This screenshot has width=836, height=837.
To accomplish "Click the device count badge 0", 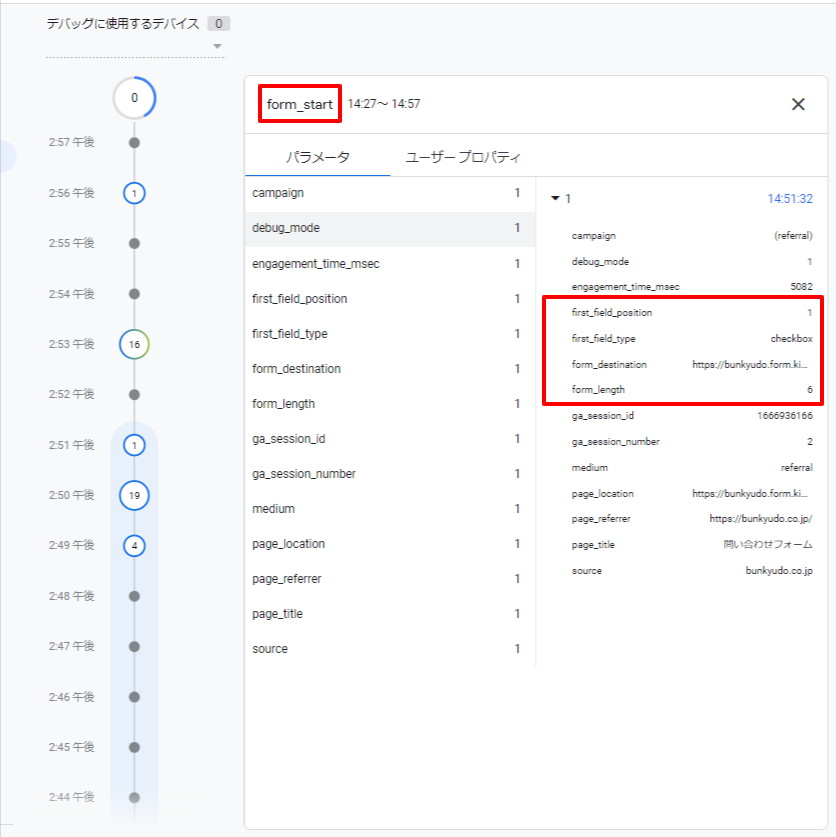I will [218, 23].
